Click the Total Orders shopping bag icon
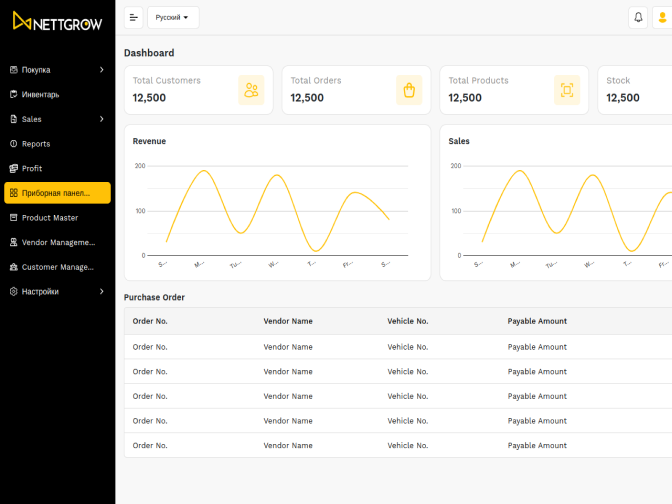Image resolution: width=672 pixels, height=504 pixels. click(x=409, y=90)
